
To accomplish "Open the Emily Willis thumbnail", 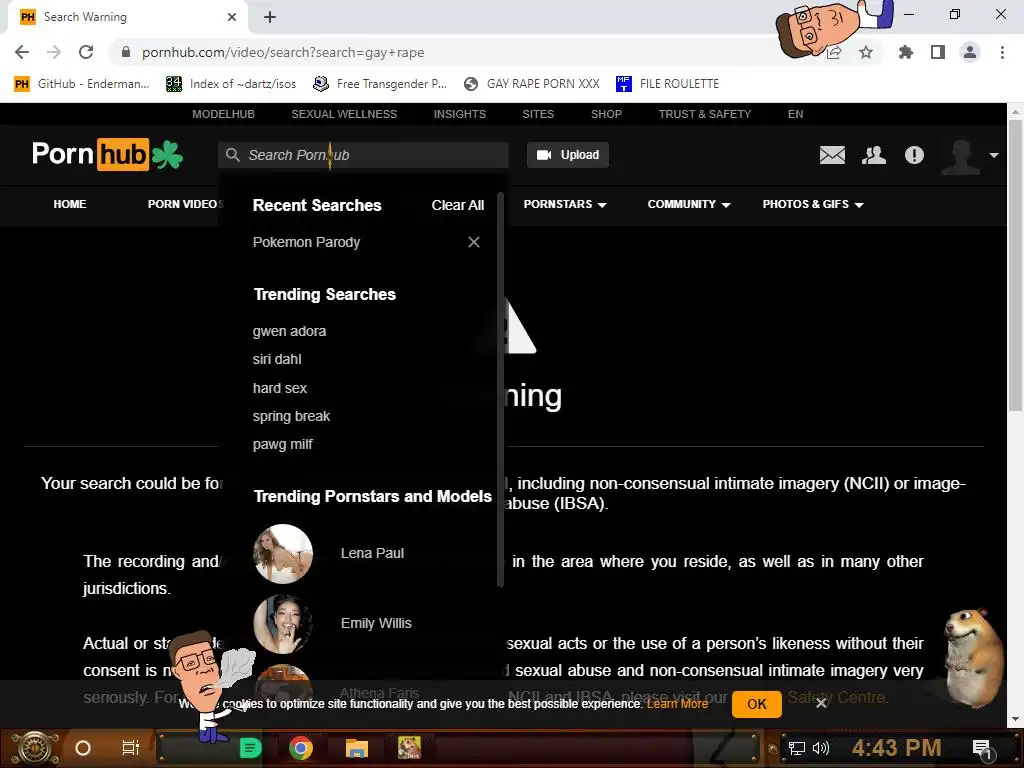I will pos(283,624).
